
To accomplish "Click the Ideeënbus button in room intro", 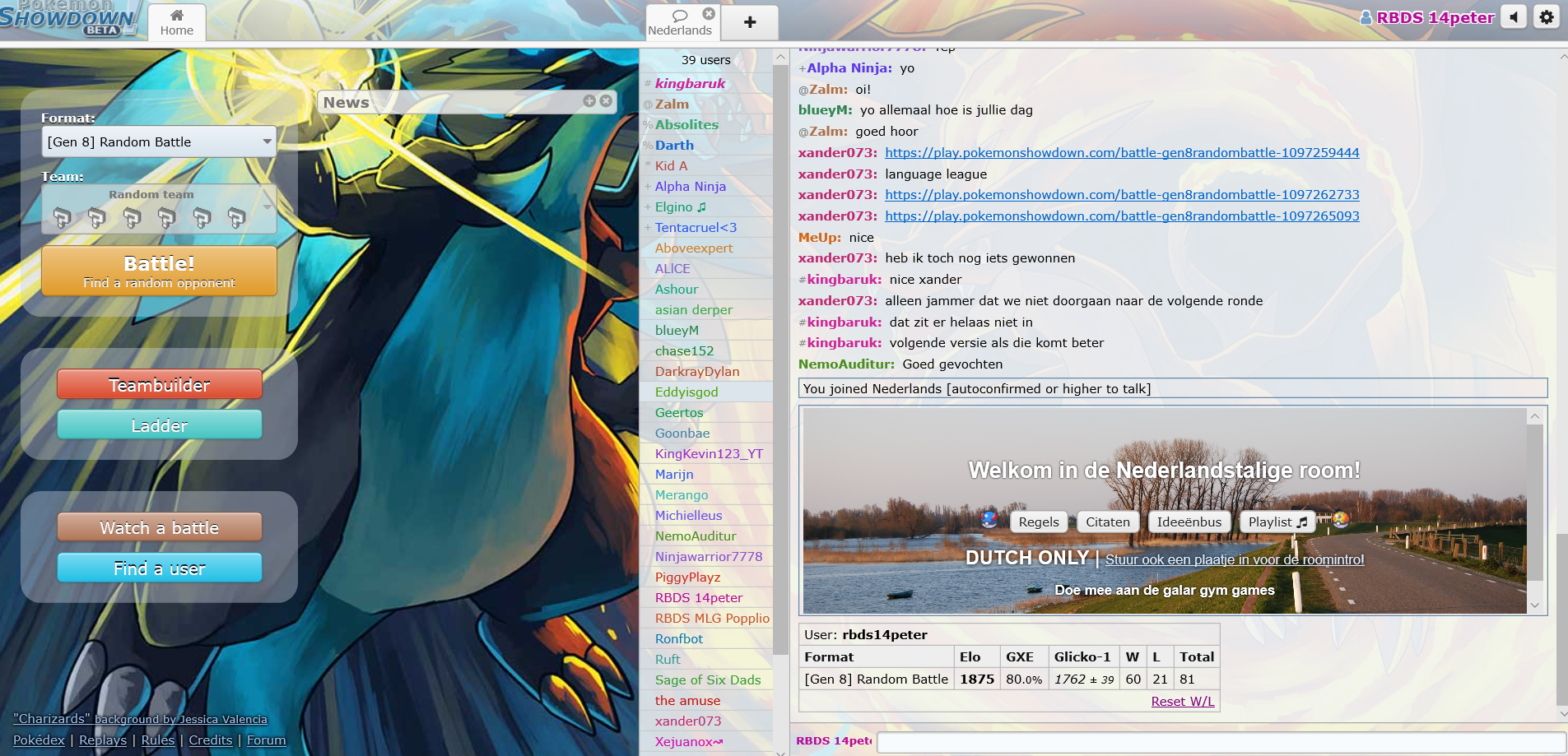I will [1189, 522].
